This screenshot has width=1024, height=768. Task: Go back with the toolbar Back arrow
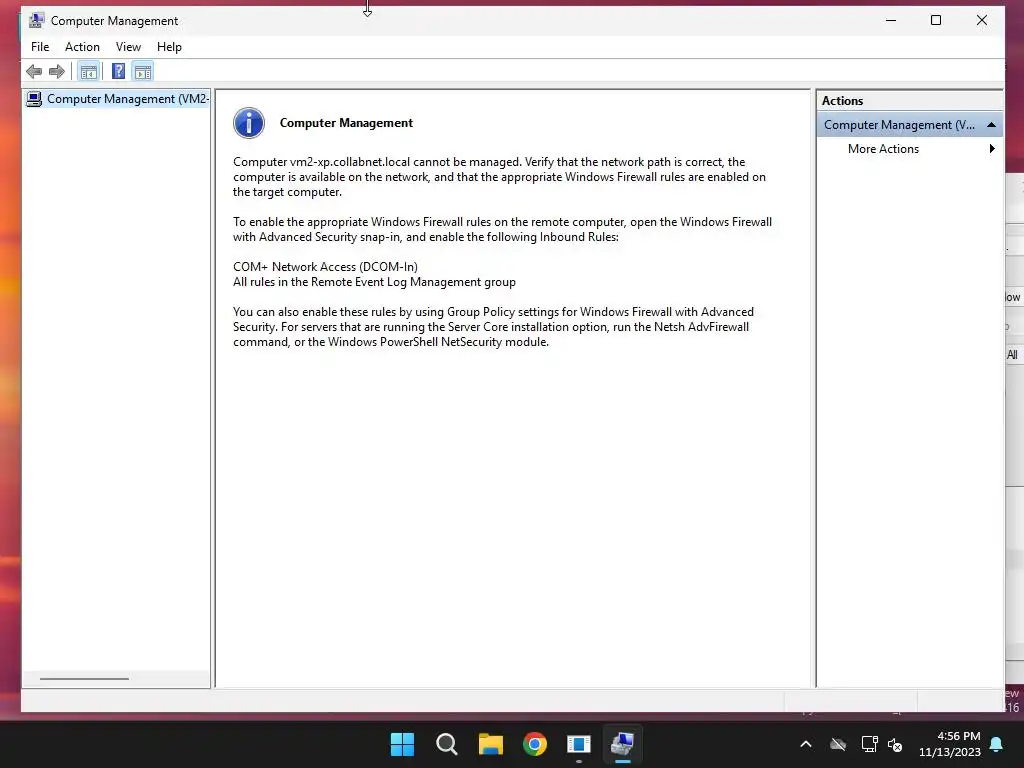(34, 72)
